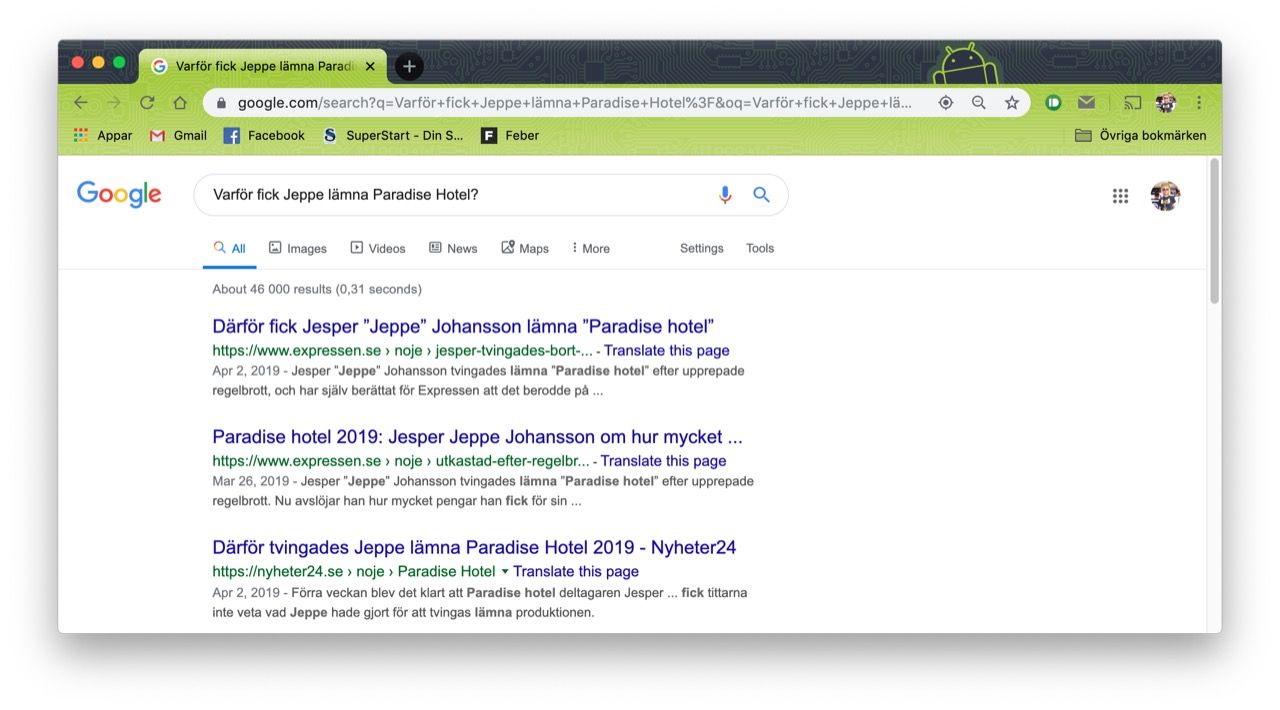Open a new tab with the plus button

409,66
